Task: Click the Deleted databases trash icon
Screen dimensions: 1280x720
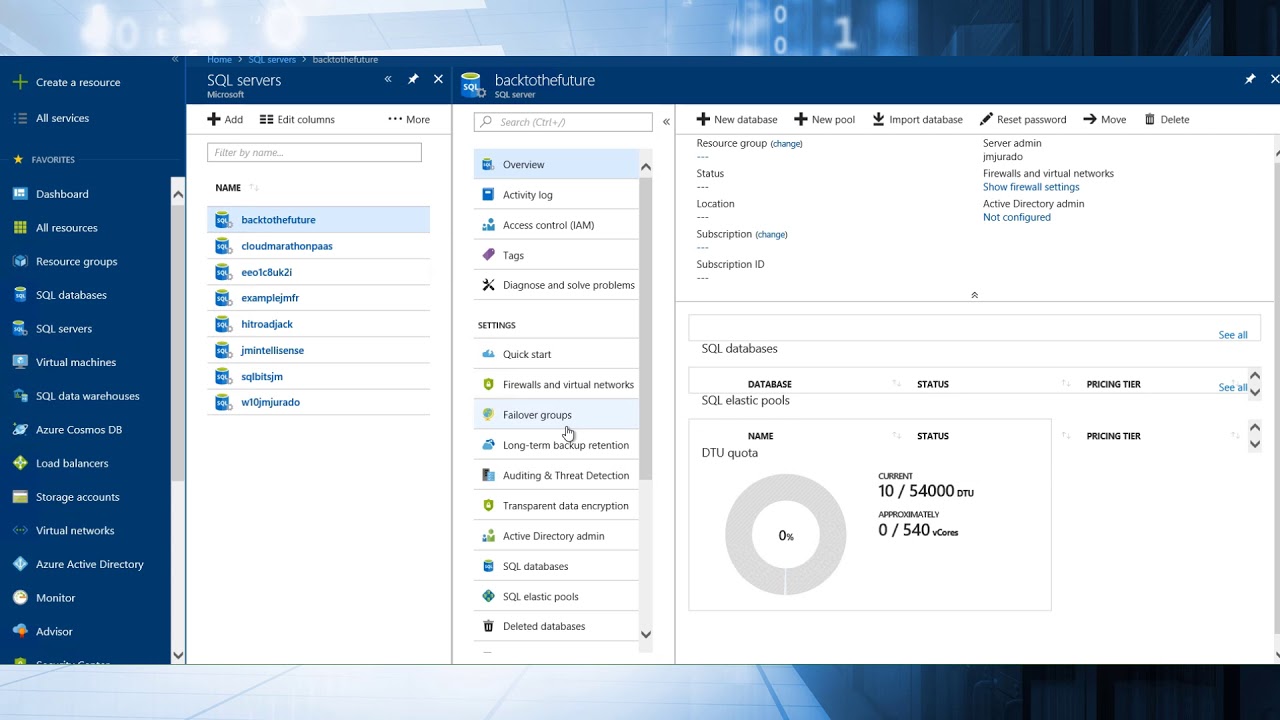Action: [488, 626]
